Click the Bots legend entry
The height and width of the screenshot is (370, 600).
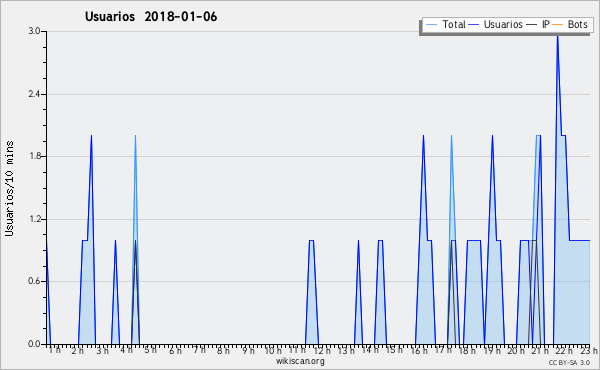point(570,24)
